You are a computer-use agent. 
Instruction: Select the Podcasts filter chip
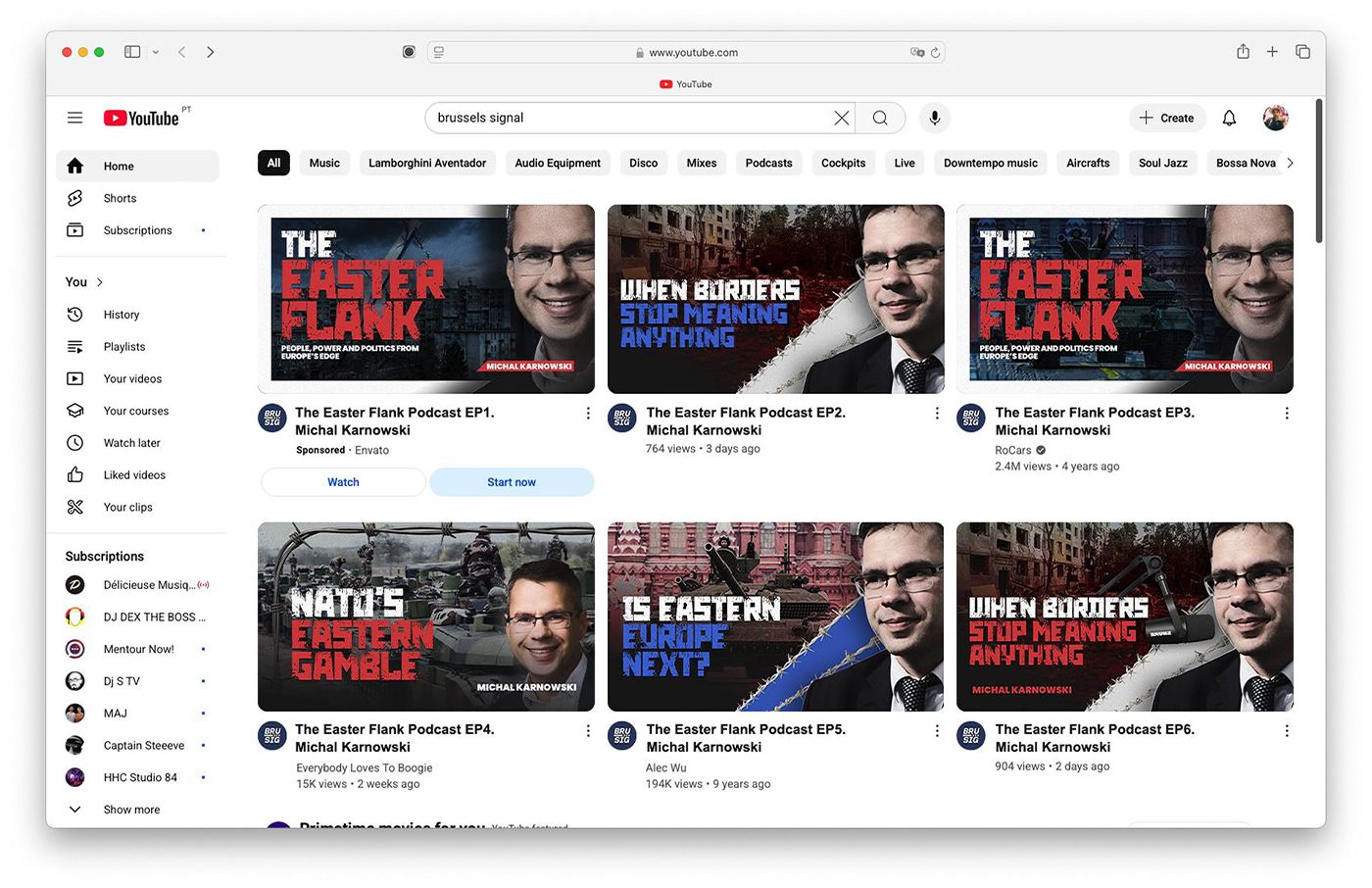768,163
